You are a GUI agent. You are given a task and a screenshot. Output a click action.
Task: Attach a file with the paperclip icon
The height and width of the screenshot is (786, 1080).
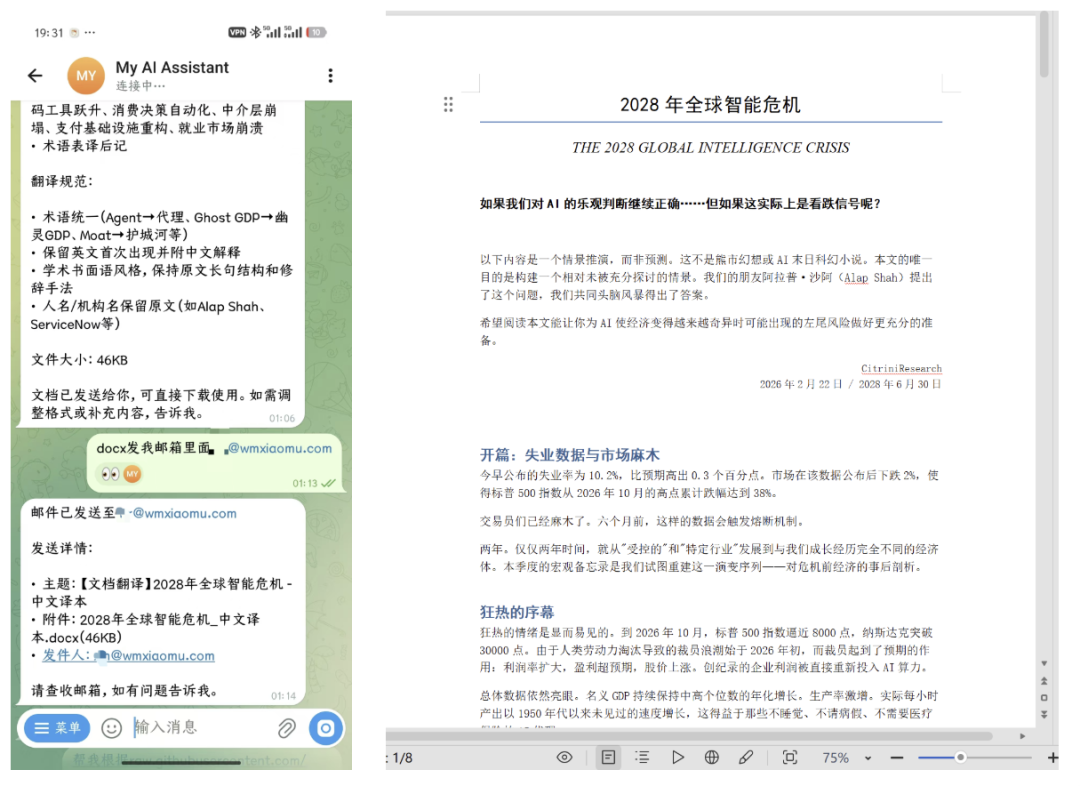tap(286, 728)
